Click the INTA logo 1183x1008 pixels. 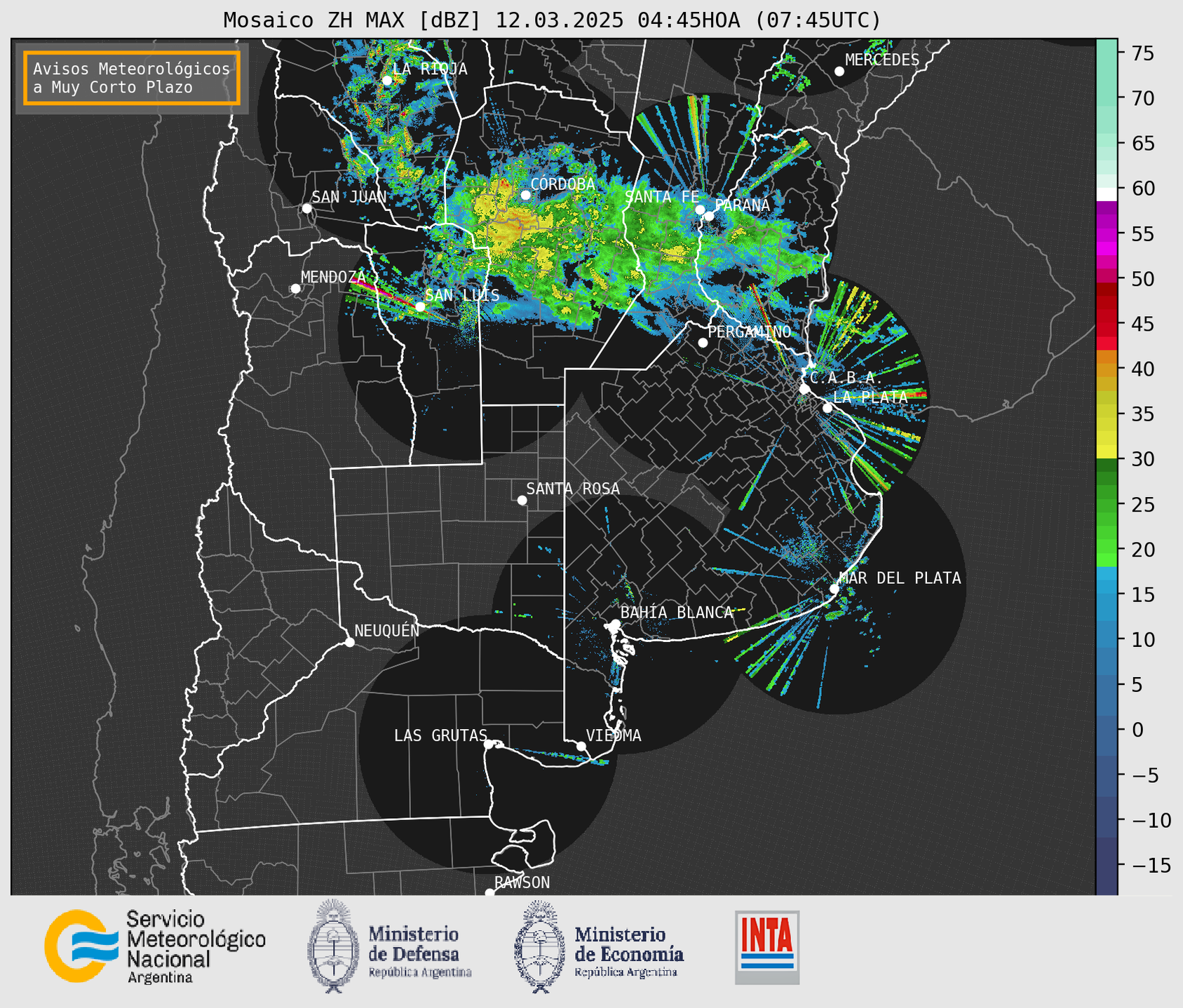[x=767, y=947]
